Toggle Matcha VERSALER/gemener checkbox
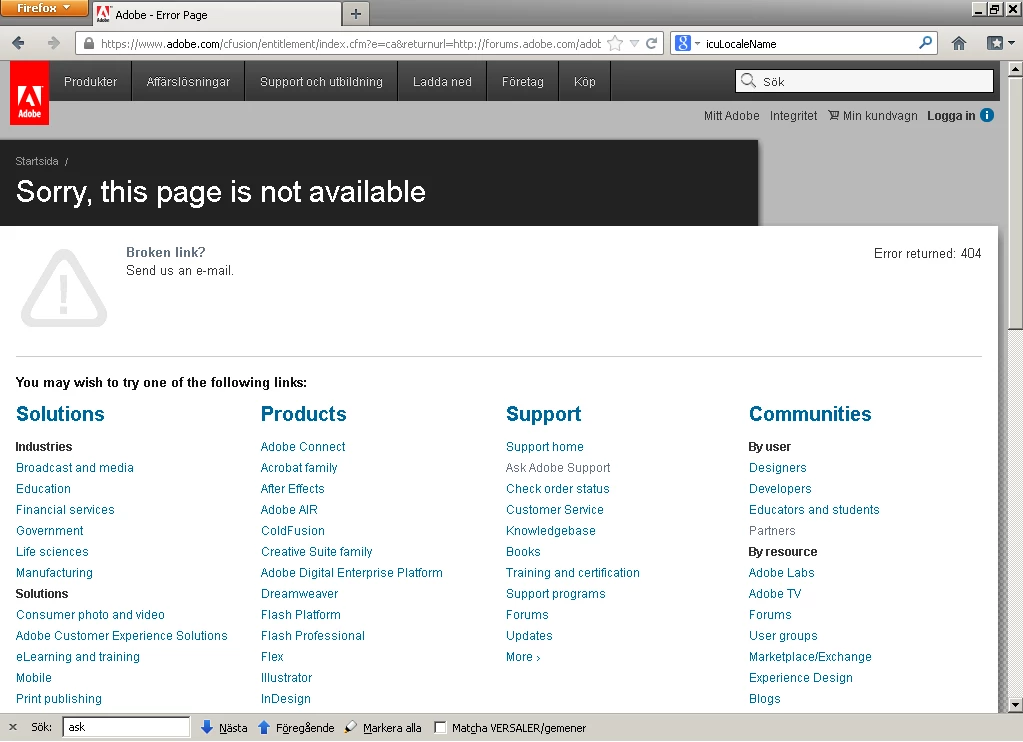Screen dimensions: 1023x742 click(440, 727)
